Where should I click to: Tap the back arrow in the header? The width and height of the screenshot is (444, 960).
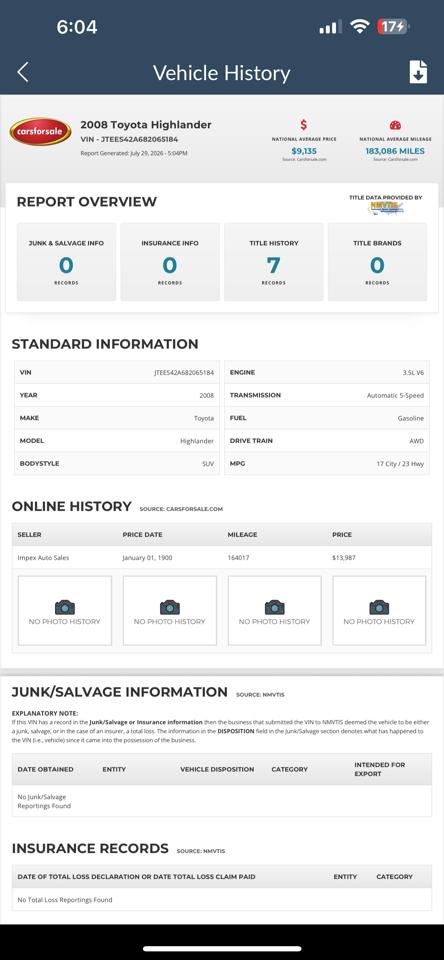23,72
